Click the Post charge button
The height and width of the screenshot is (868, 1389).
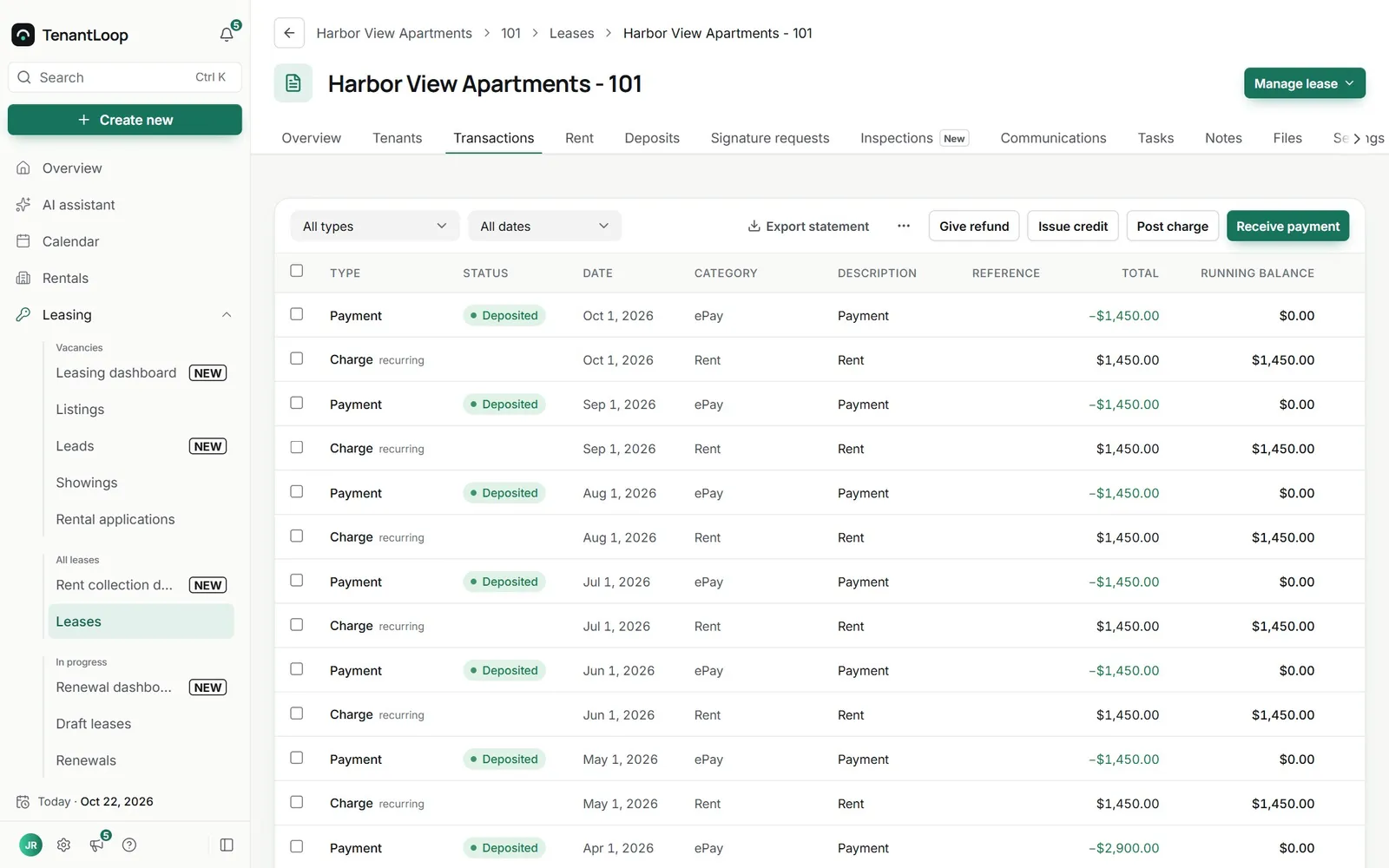1172,226
